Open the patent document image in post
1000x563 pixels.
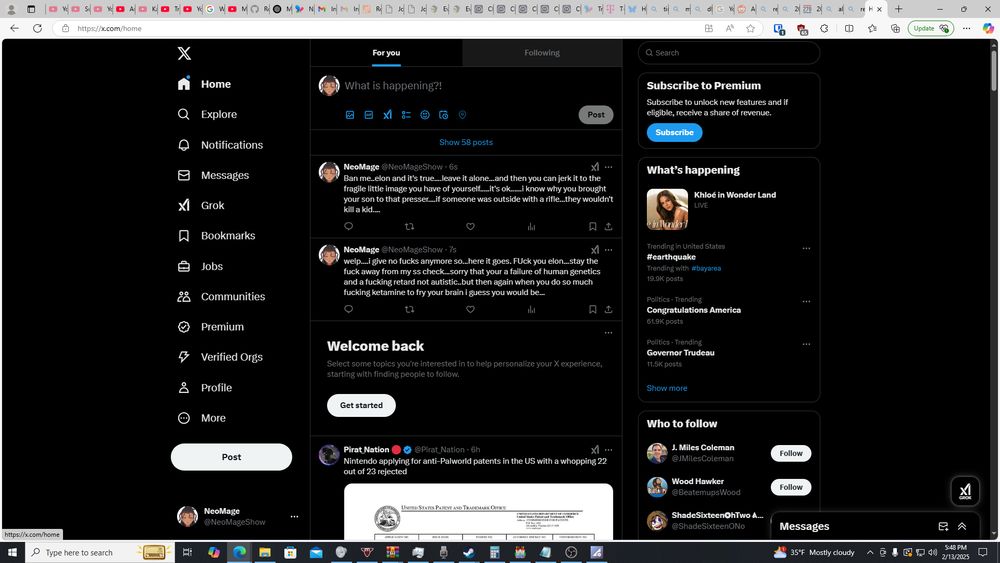[478, 511]
